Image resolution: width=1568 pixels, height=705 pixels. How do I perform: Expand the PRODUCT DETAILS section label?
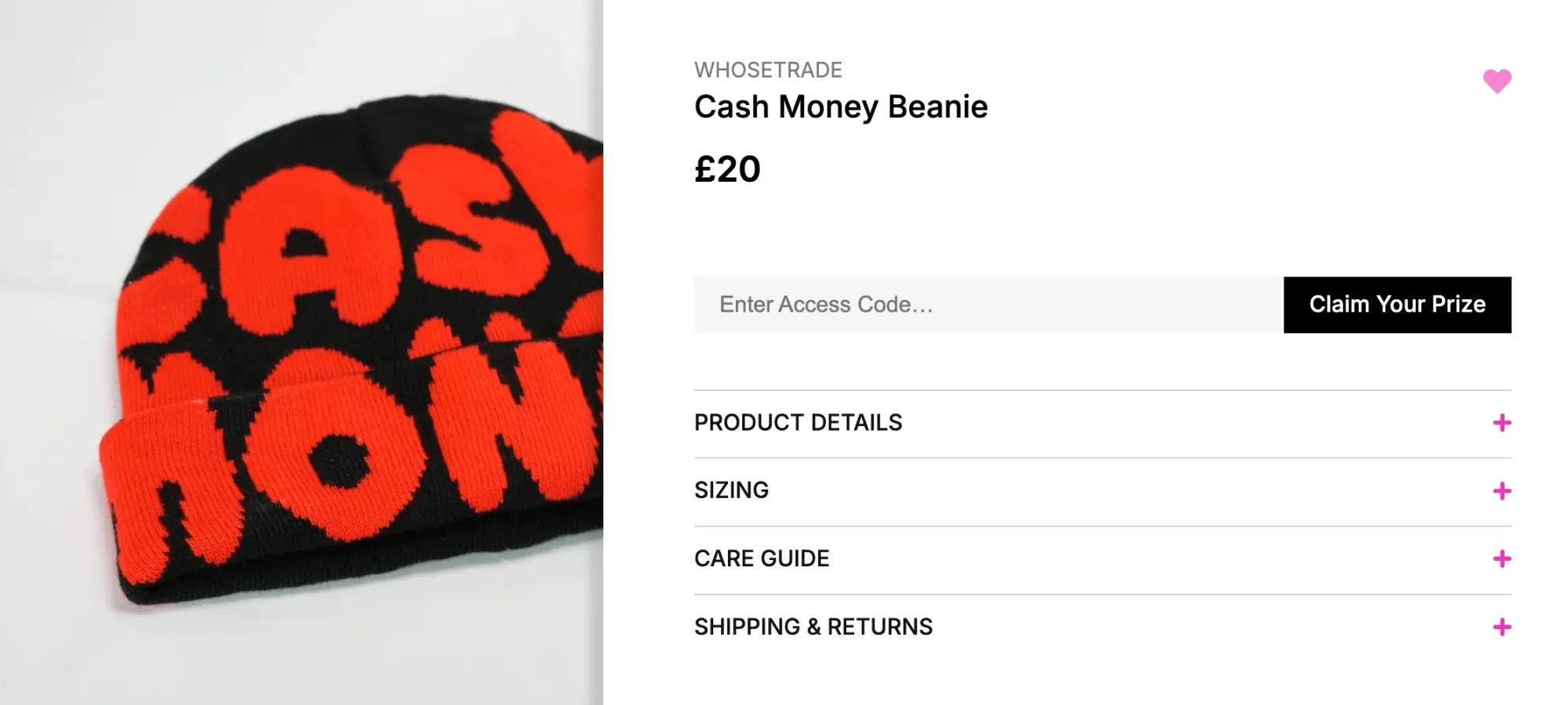pyautogui.click(x=798, y=423)
